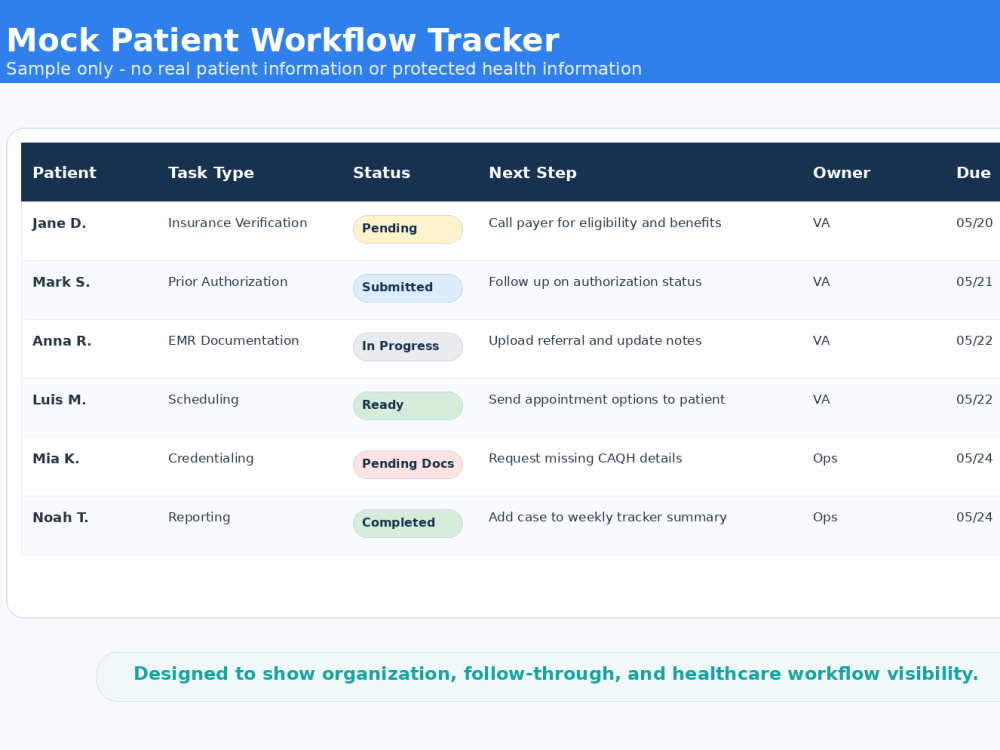Click the Next Step column header
The height and width of the screenshot is (750, 1000).
pyautogui.click(x=533, y=173)
